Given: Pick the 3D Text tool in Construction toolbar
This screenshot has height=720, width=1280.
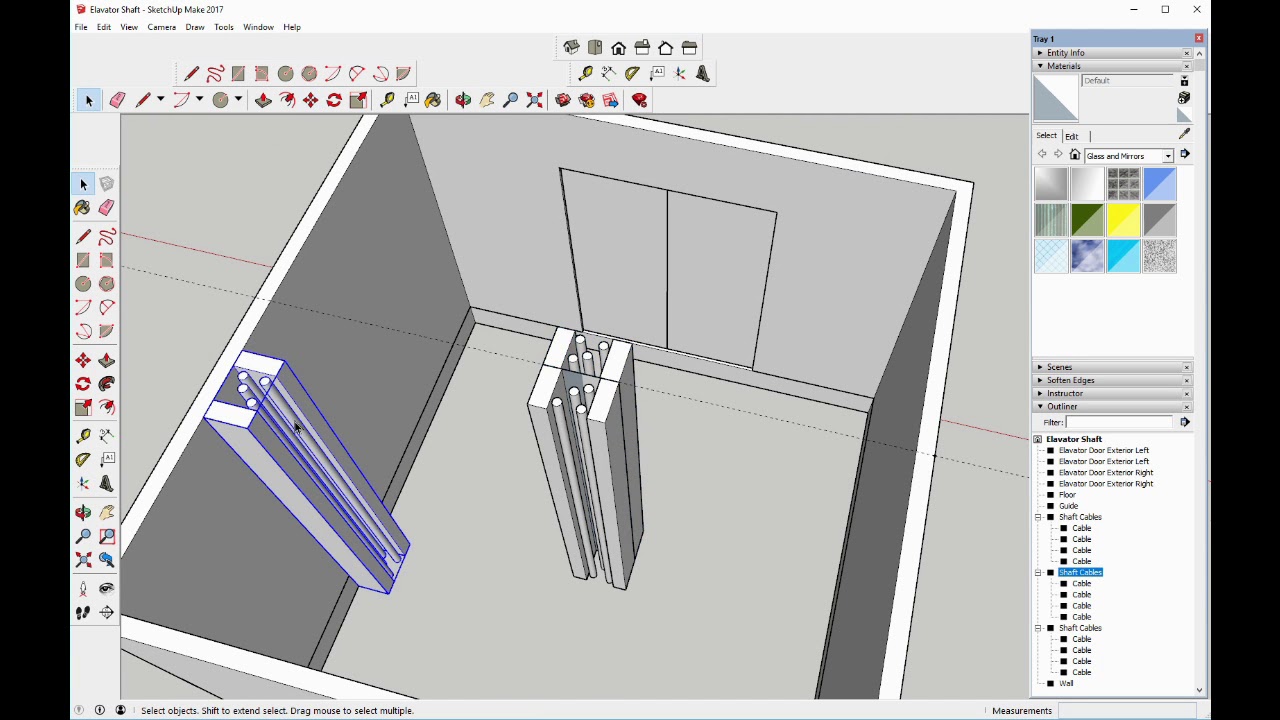Looking at the screenshot, I should 703,74.
